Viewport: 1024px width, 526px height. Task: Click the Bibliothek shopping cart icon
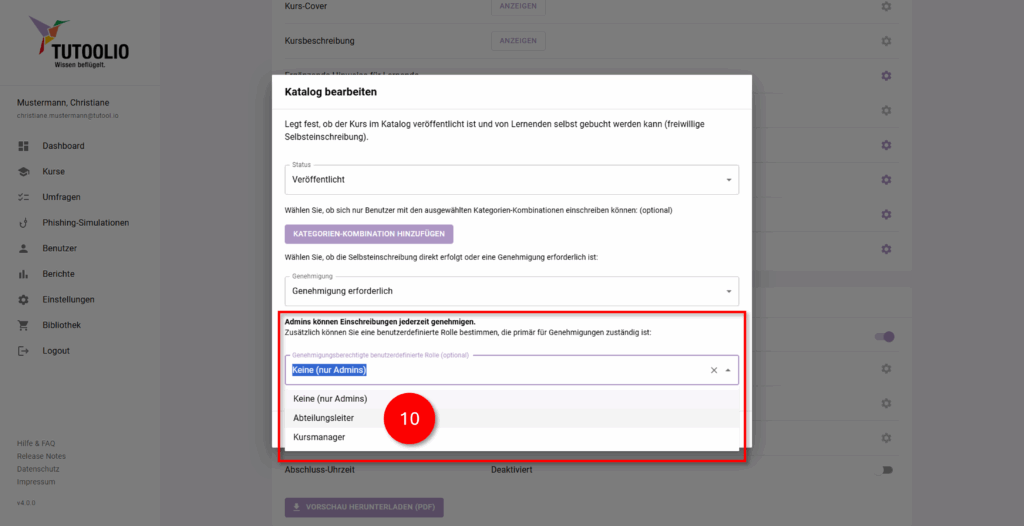(23, 325)
